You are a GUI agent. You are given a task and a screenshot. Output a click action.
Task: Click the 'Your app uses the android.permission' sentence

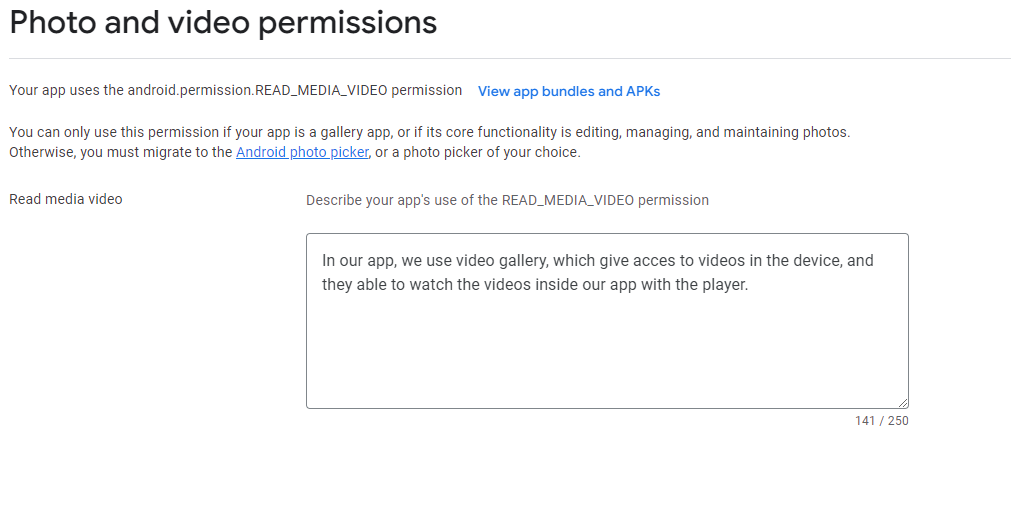235,90
